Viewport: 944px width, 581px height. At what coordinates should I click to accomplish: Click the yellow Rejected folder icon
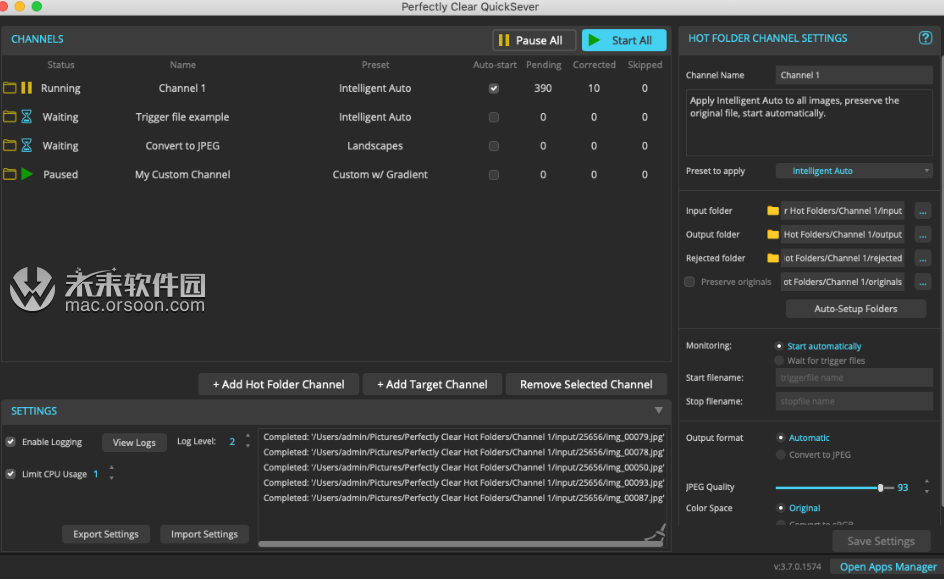coord(773,258)
